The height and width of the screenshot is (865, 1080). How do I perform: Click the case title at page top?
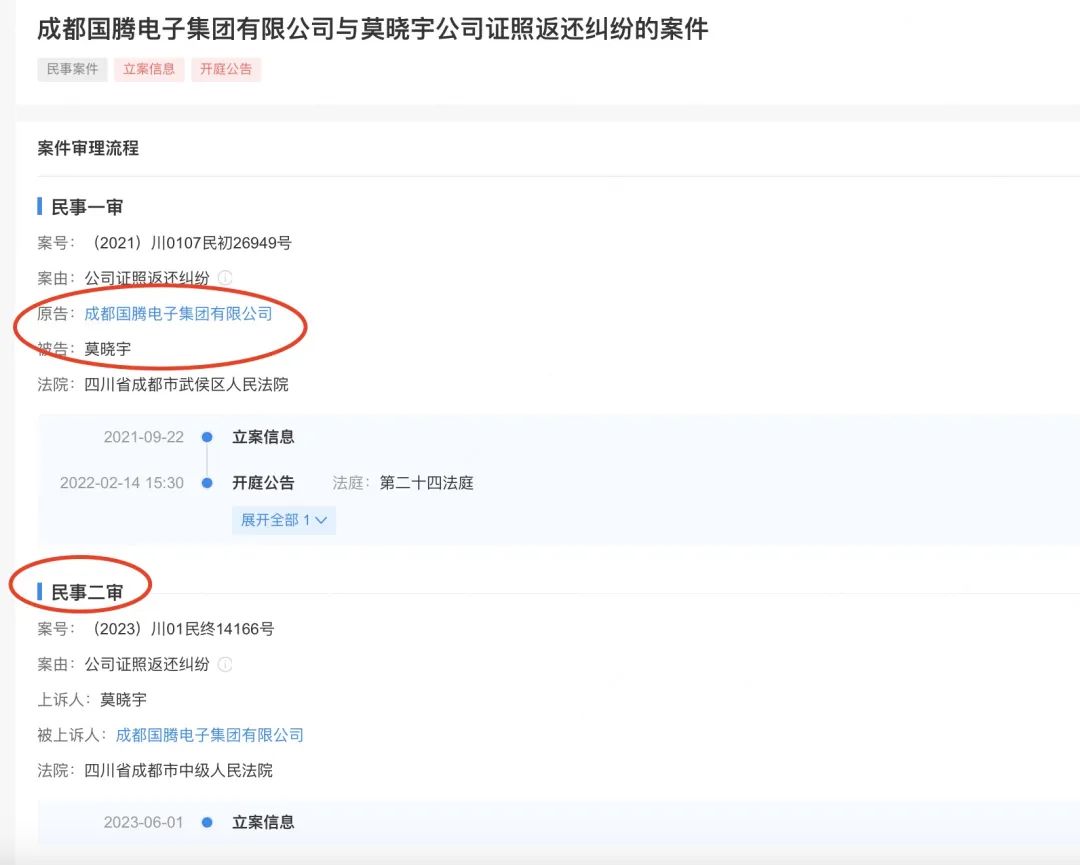click(x=373, y=29)
